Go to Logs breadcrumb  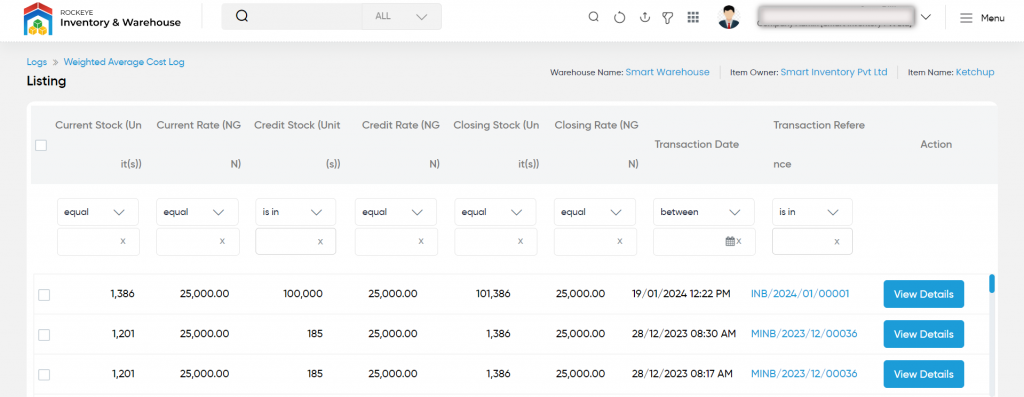(37, 62)
